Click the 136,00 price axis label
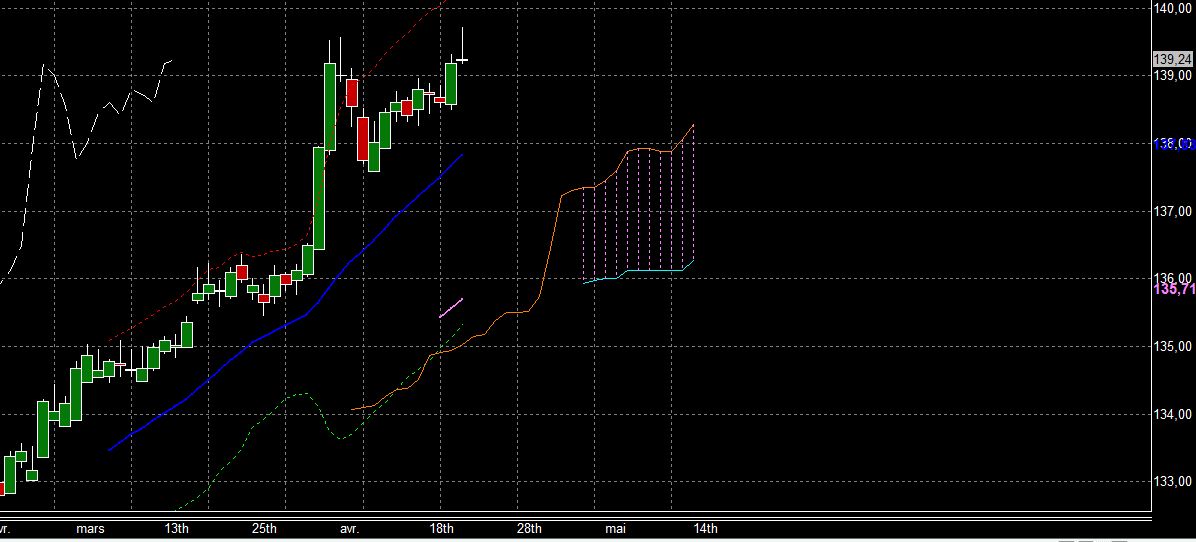This screenshot has width=1196, height=542. (x=1174, y=278)
